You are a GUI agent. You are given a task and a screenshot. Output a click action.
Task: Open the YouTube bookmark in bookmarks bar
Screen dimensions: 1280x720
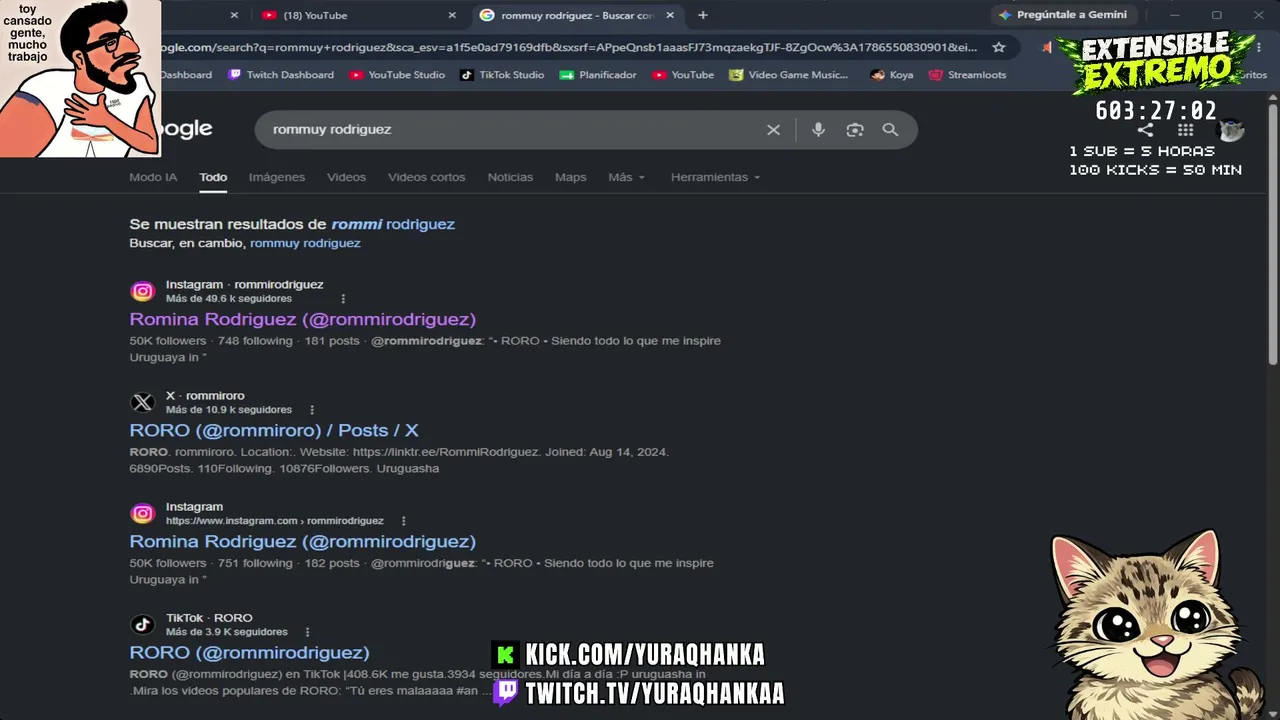point(683,75)
